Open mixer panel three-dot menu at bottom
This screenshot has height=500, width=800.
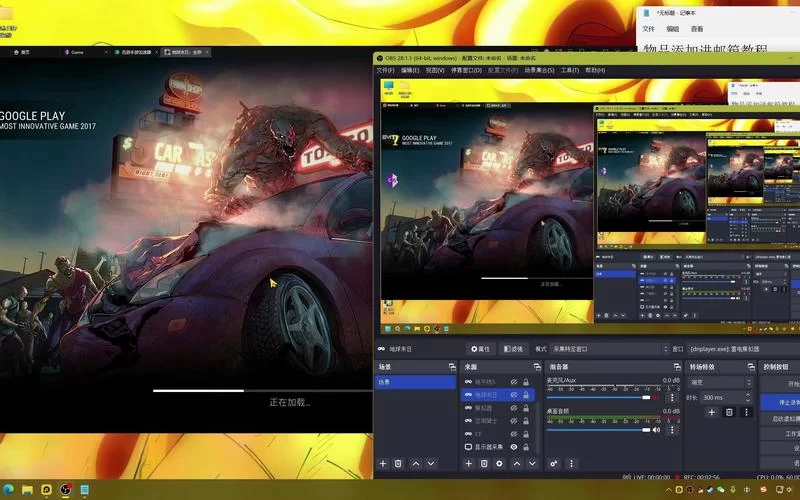pos(571,463)
